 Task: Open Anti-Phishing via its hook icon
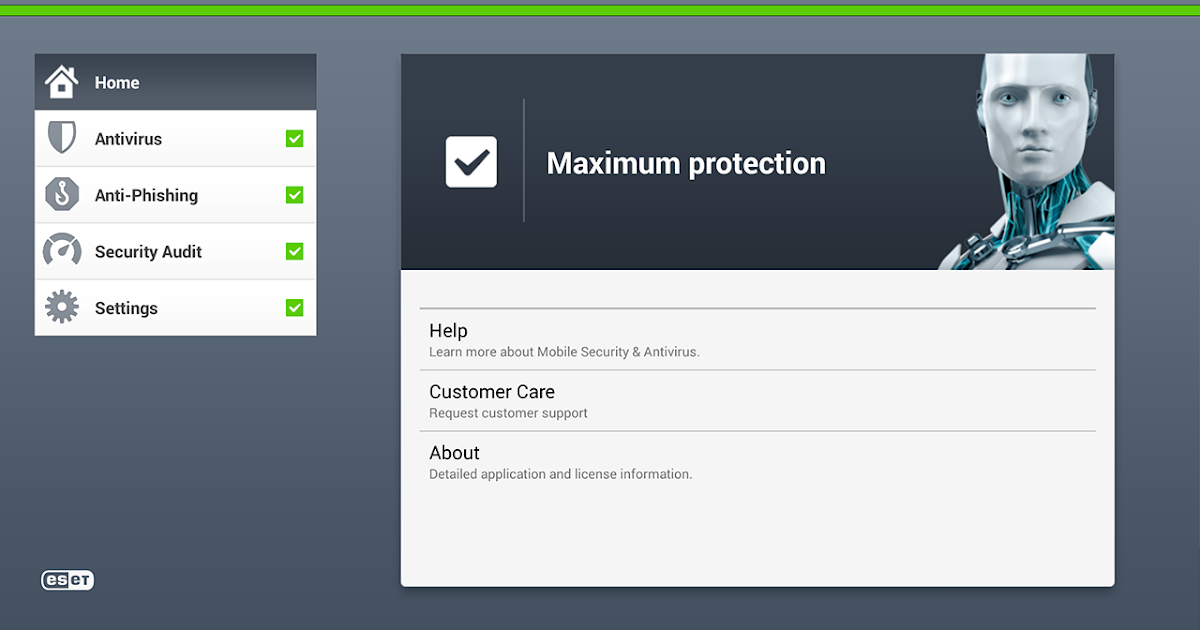(x=63, y=194)
